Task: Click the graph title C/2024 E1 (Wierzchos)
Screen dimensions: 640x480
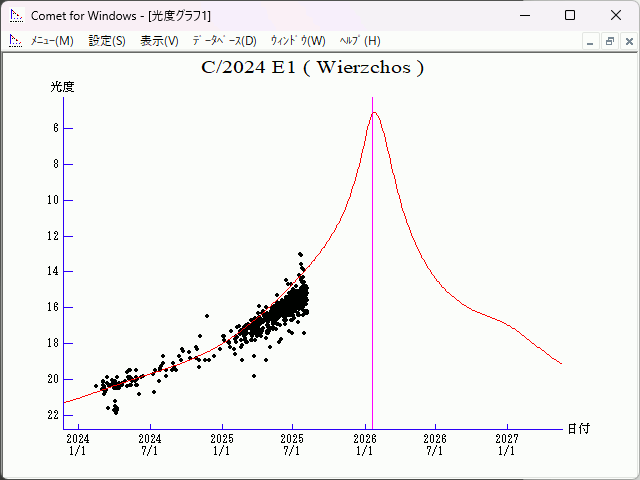Action: coord(313,68)
